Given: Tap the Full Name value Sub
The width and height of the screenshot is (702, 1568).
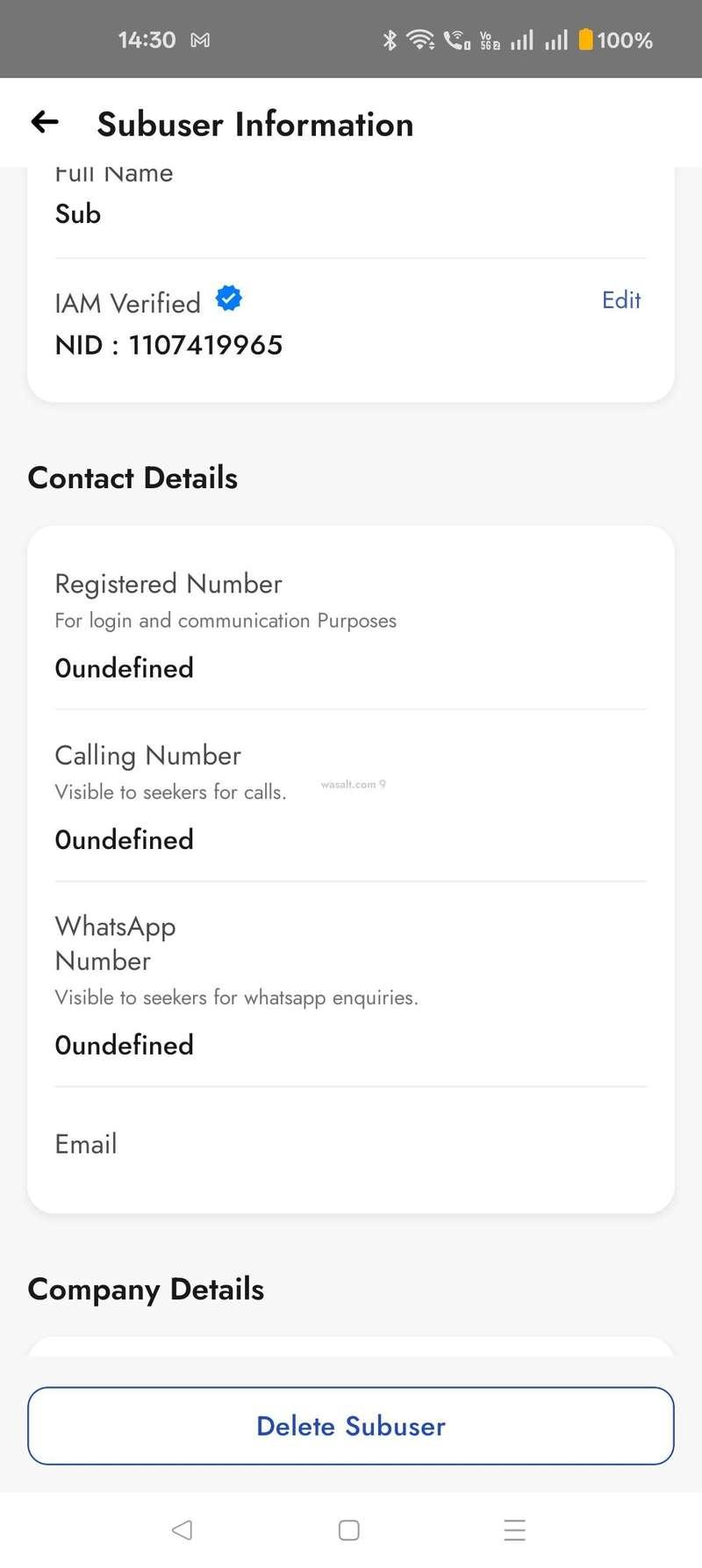Looking at the screenshot, I should (78, 214).
